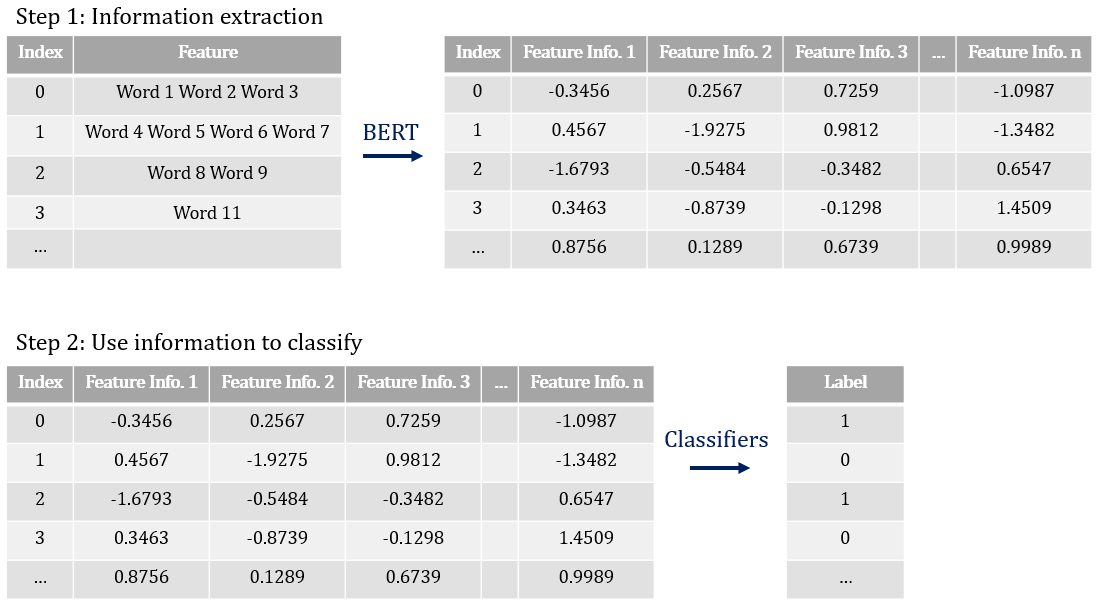Viewport: 1105px width, 609px height.
Task: Click the first value under the Label header
Action: pos(845,422)
